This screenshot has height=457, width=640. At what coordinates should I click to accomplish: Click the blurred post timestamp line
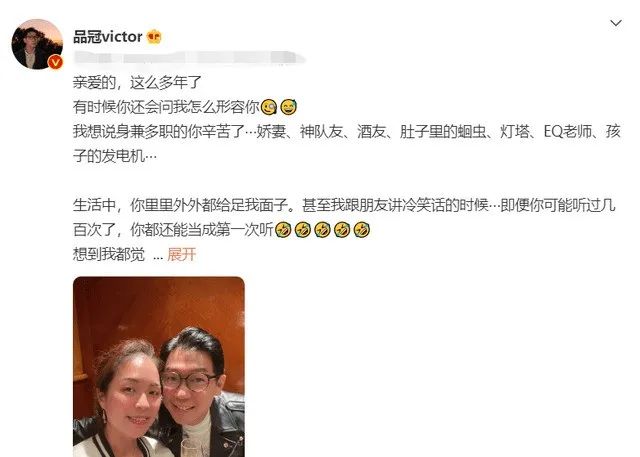[189, 58]
